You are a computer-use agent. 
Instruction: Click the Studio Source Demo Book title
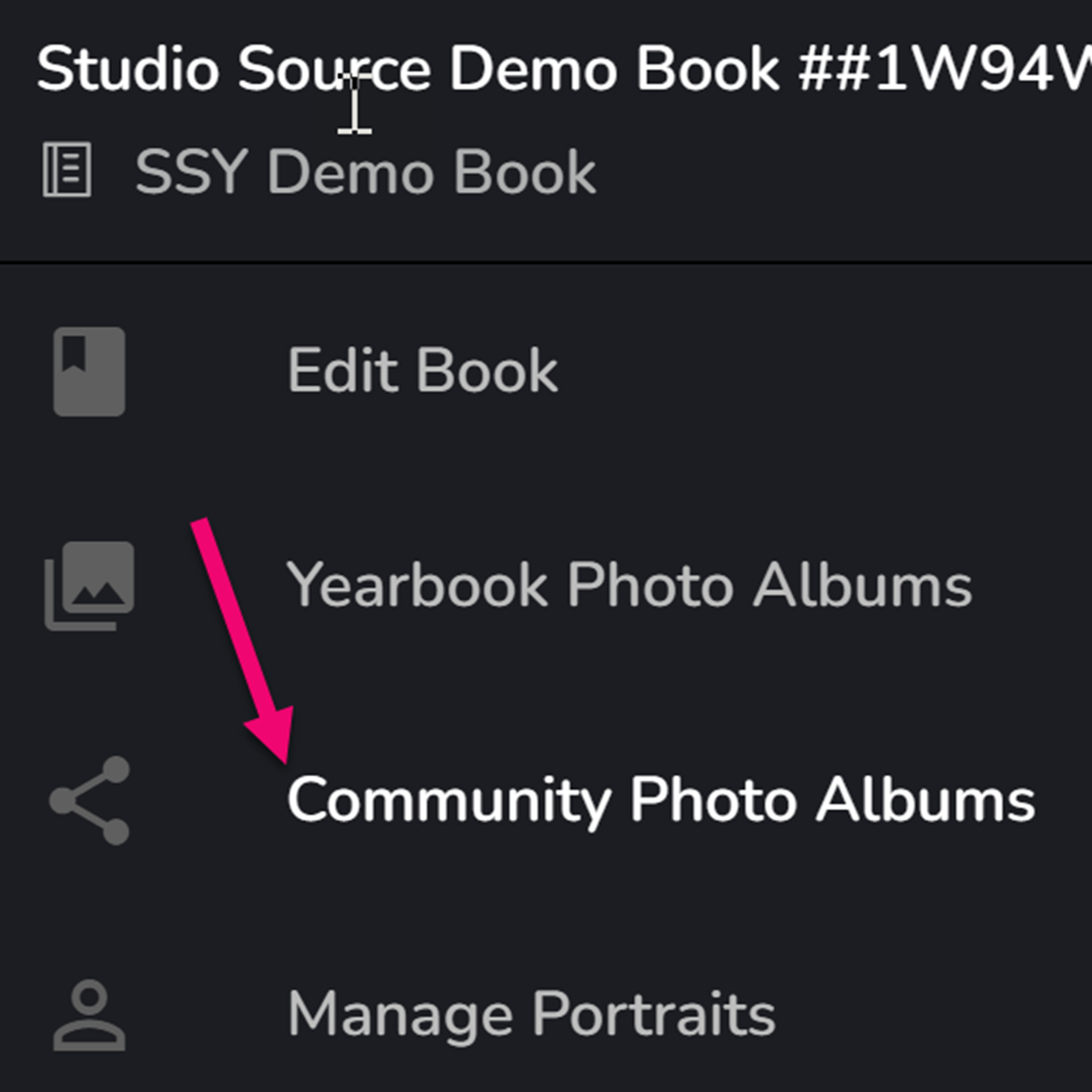click(x=407, y=68)
